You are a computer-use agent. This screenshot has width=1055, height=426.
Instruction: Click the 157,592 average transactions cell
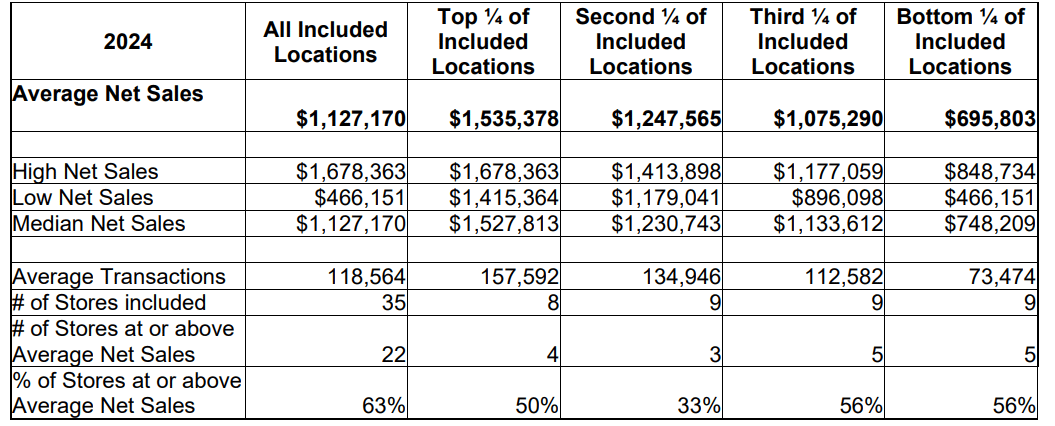[x=519, y=276]
